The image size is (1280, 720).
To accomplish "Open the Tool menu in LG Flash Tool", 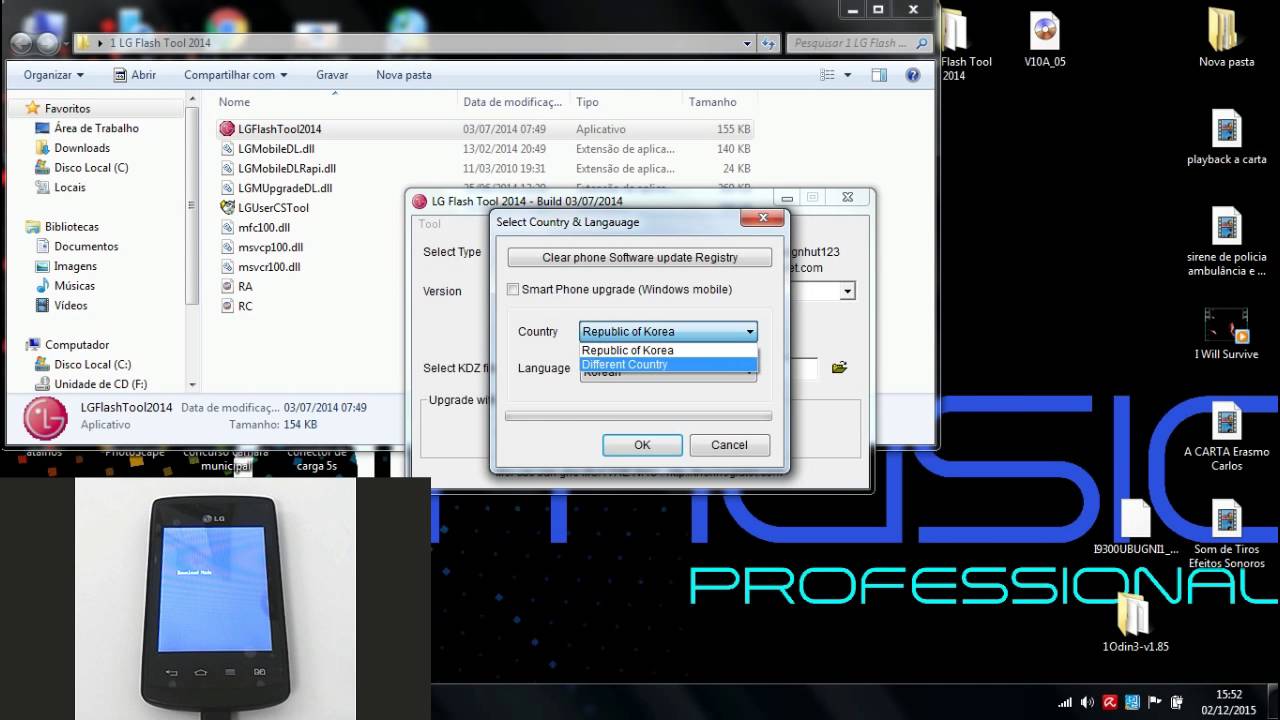I will [429, 224].
